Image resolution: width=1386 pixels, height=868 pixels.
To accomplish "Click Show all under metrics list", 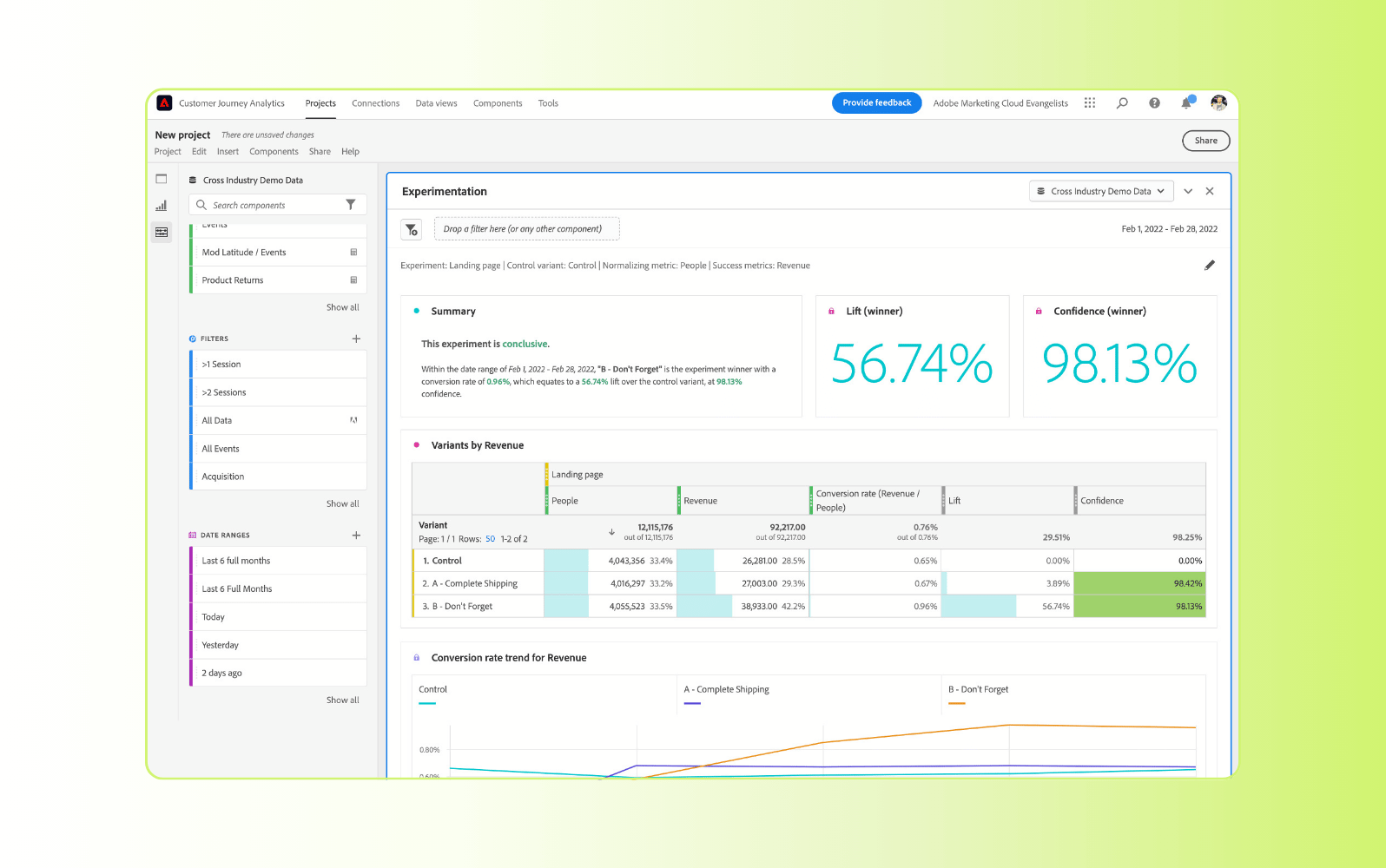I will [342, 307].
